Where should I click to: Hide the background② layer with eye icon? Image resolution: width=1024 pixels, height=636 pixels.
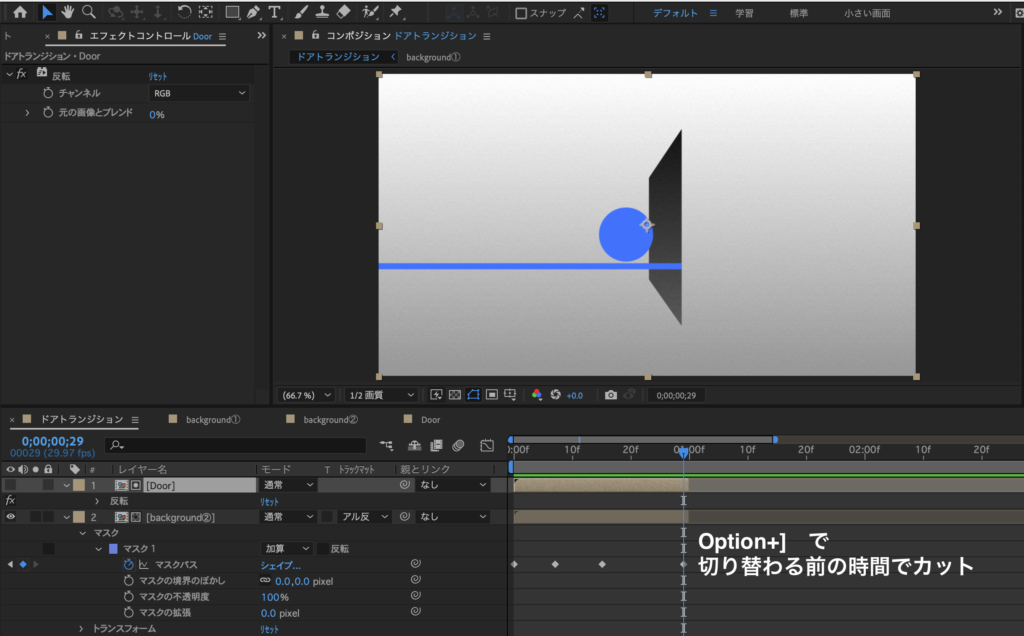coord(11,517)
